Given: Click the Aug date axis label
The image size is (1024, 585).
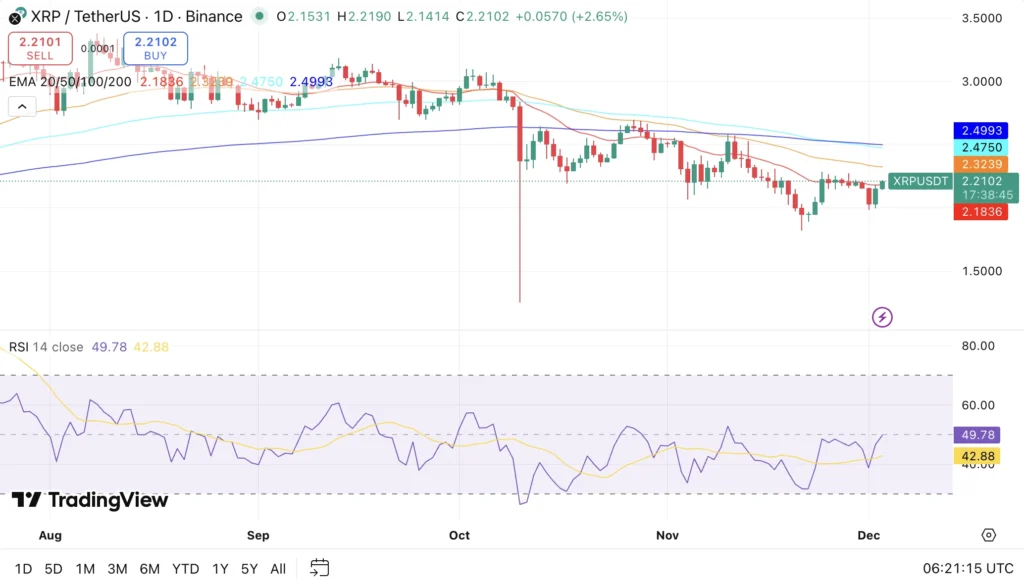Looking at the screenshot, I should 50,535.
